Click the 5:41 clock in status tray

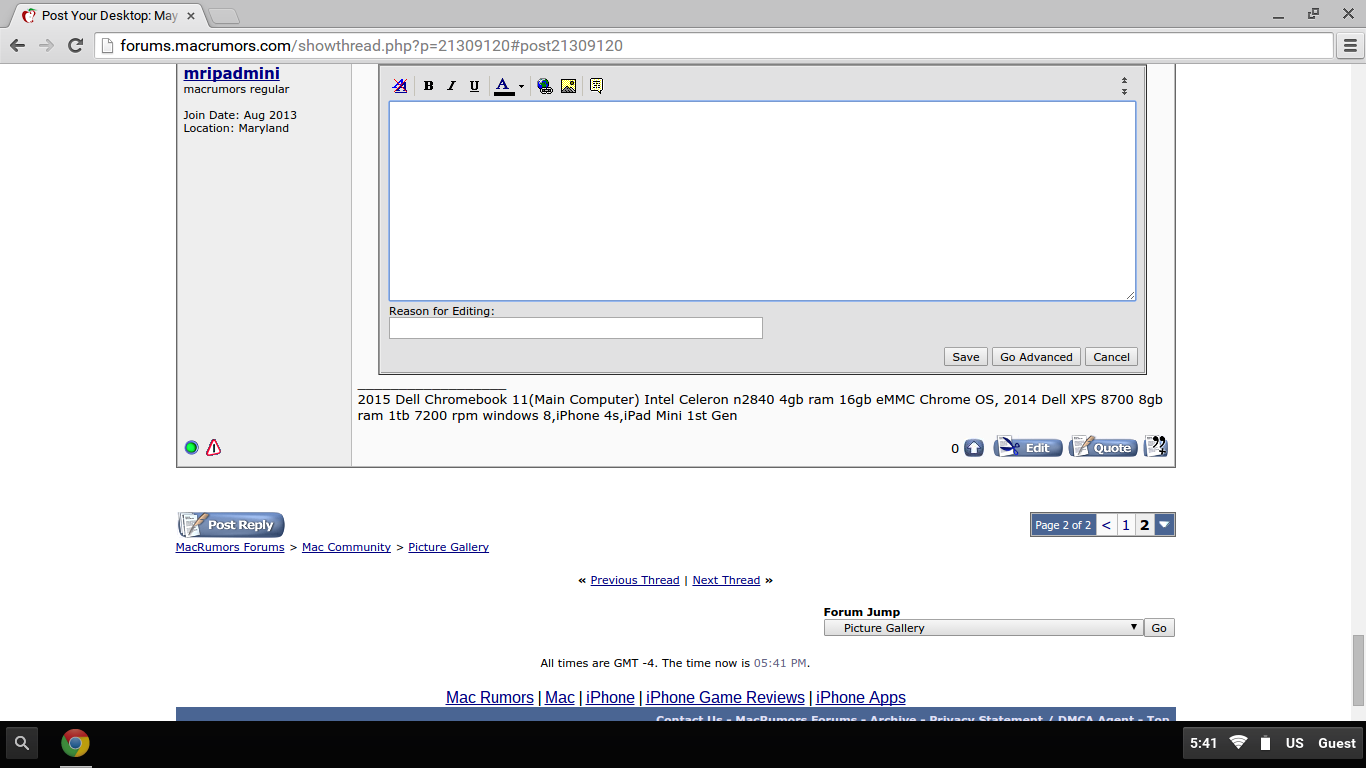point(1204,743)
